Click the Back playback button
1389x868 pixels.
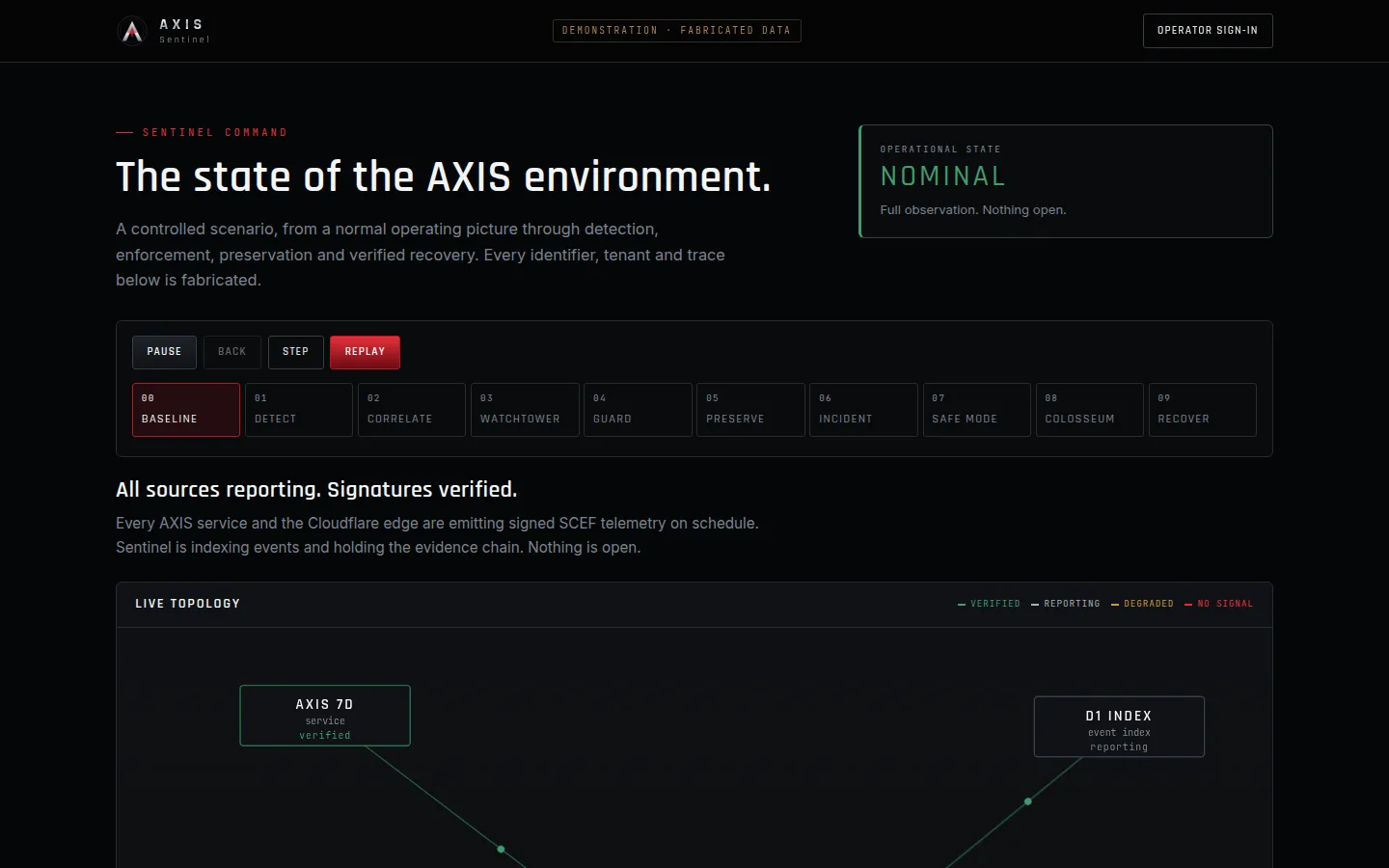232,352
